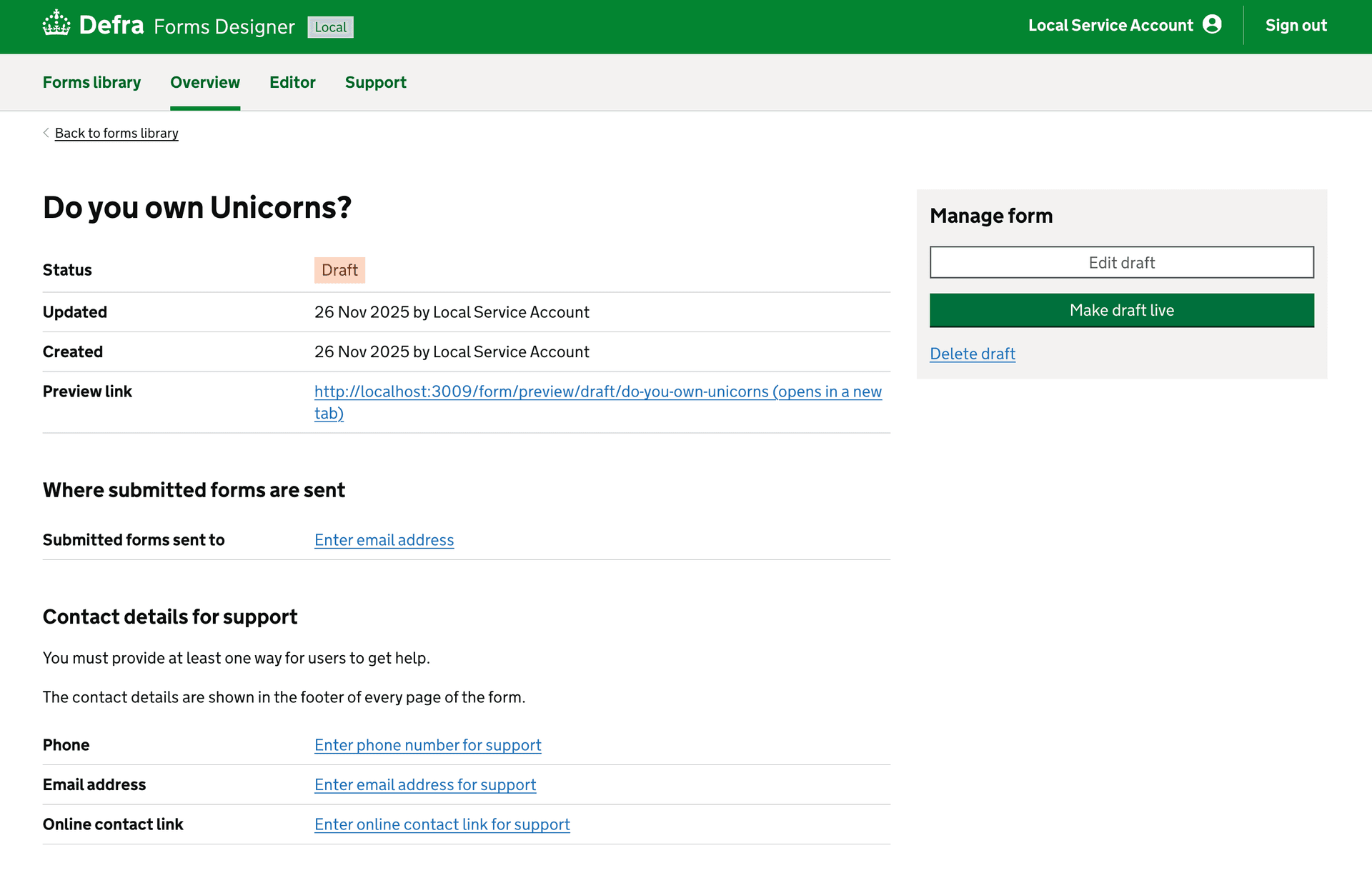Click the Delete draft link

(973, 354)
